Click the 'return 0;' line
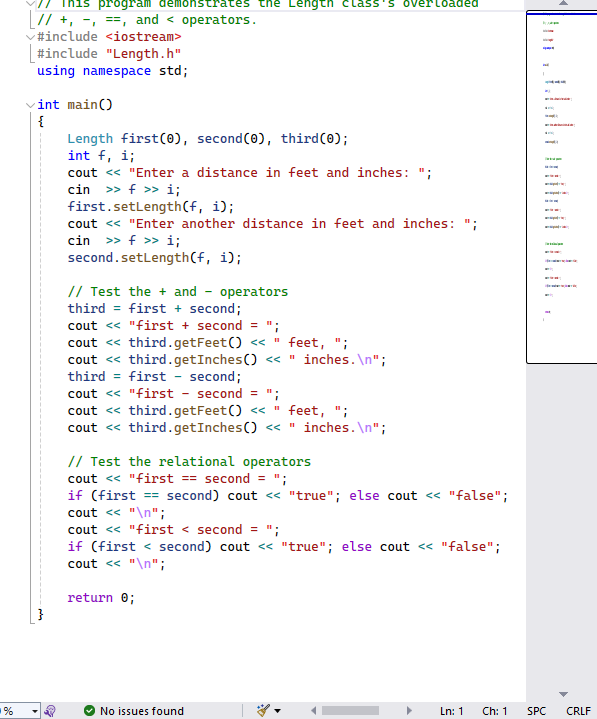The height and width of the screenshot is (719, 597). (x=101, y=597)
